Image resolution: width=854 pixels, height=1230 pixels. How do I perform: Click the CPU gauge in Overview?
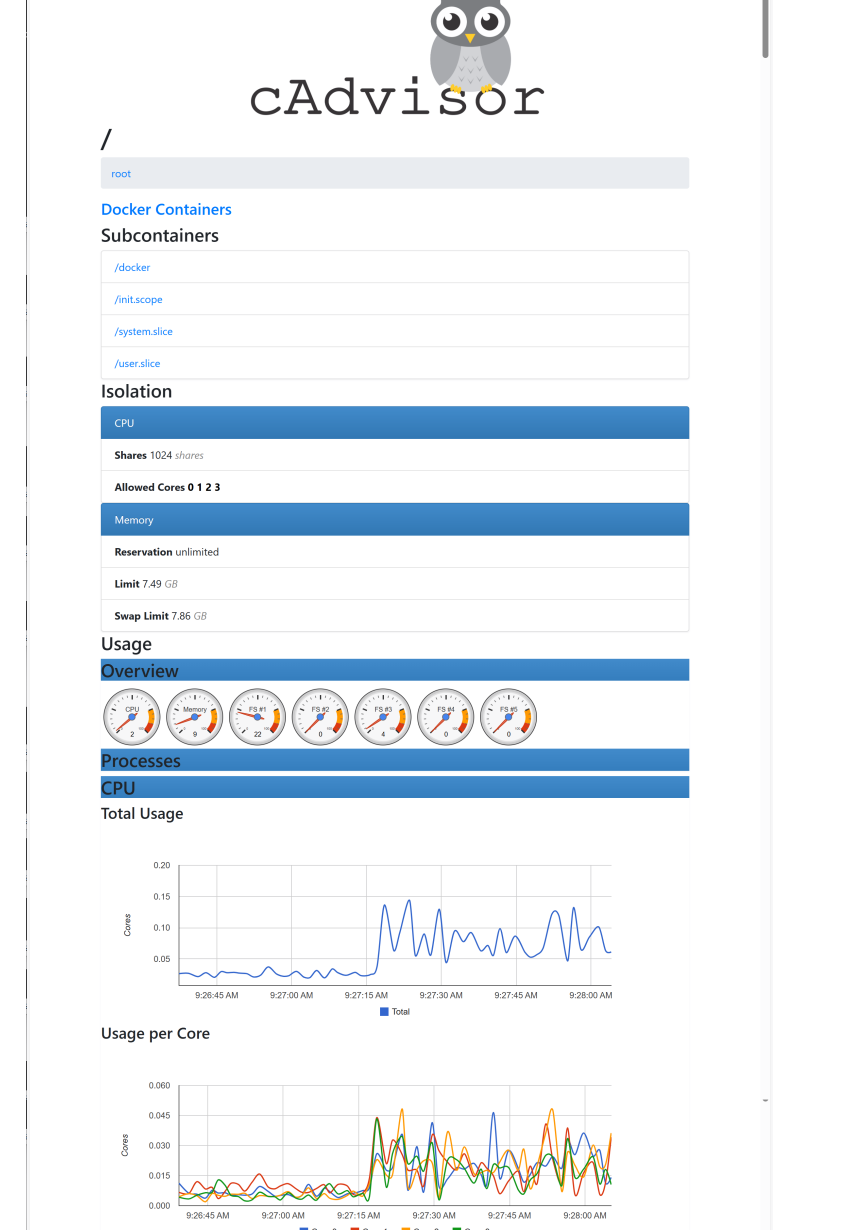click(x=132, y=717)
